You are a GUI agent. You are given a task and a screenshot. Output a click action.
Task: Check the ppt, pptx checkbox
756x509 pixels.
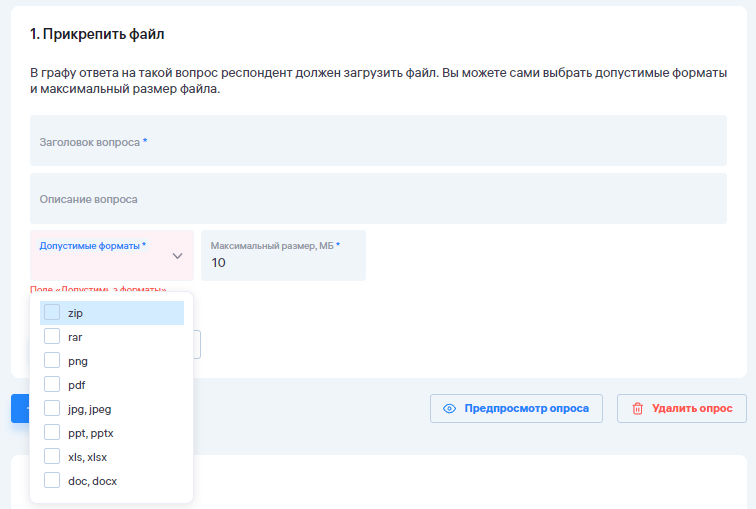click(52, 433)
